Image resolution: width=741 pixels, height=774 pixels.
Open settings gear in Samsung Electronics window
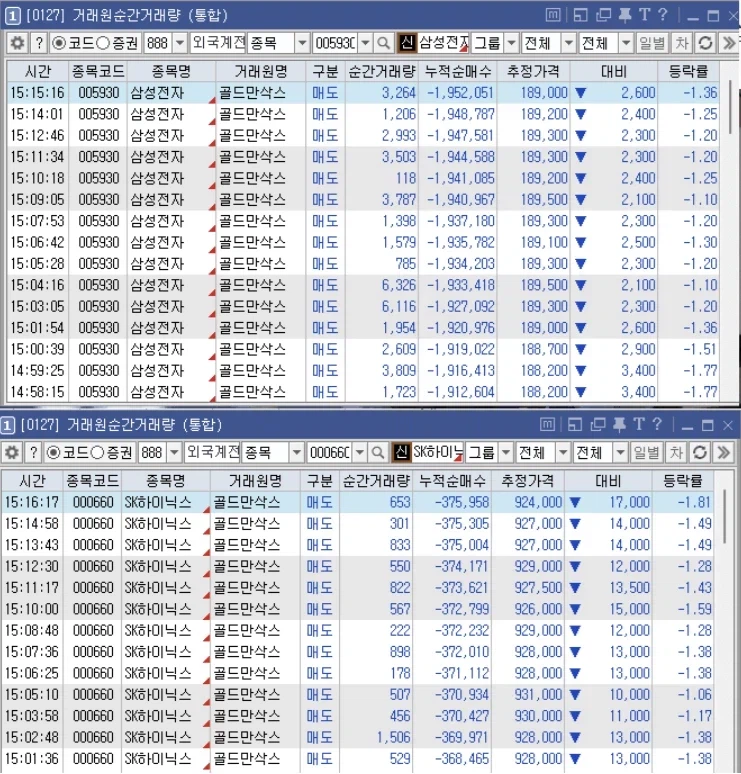pyautogui.click(x=17, y=43)
